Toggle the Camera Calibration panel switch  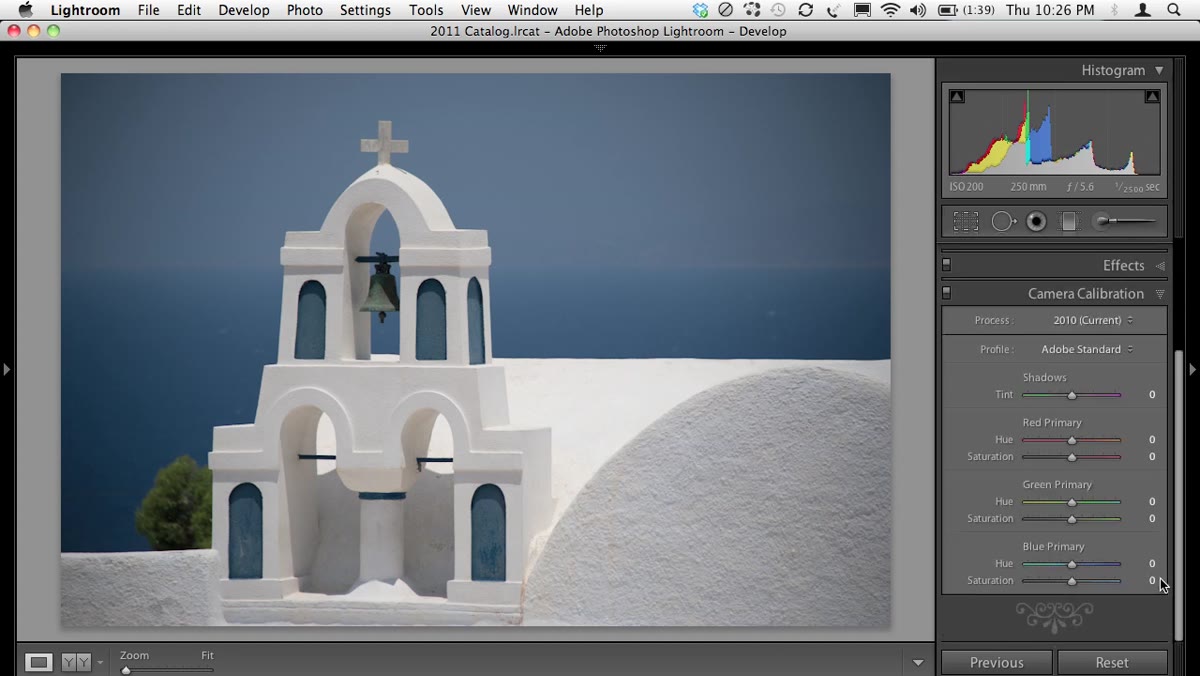947,293
